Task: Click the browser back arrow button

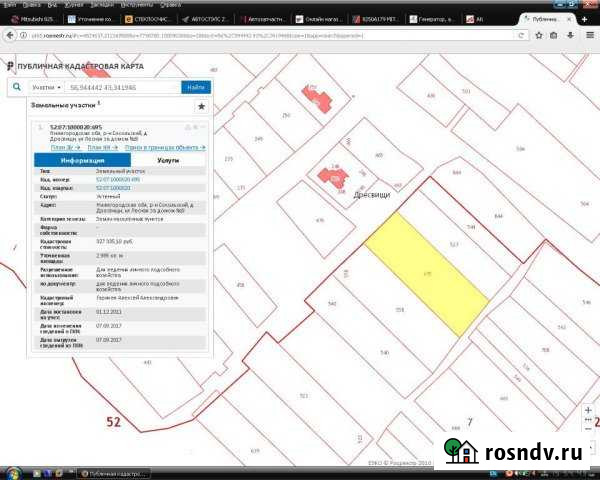Action: (9, 35)
